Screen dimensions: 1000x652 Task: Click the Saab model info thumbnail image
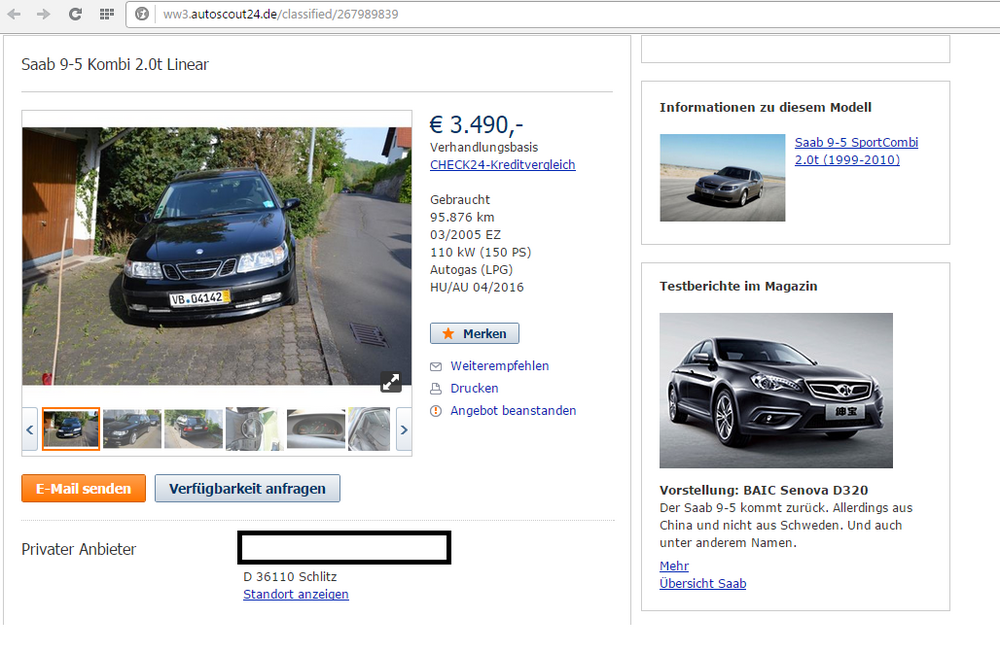tap(723, 177)
